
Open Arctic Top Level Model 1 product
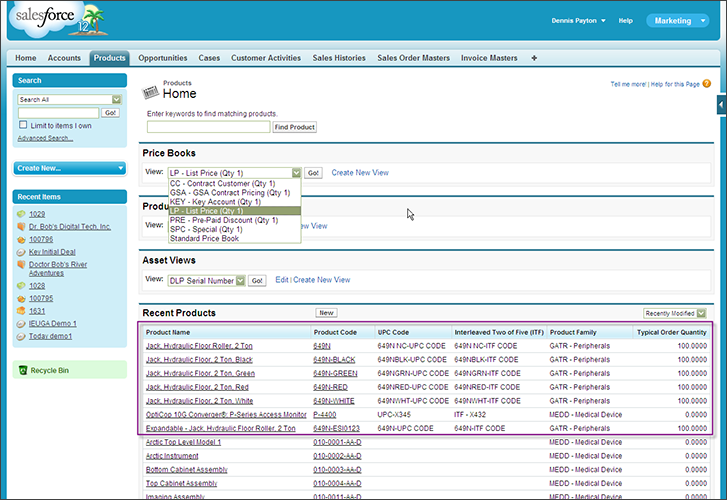(x=184, y=442)
